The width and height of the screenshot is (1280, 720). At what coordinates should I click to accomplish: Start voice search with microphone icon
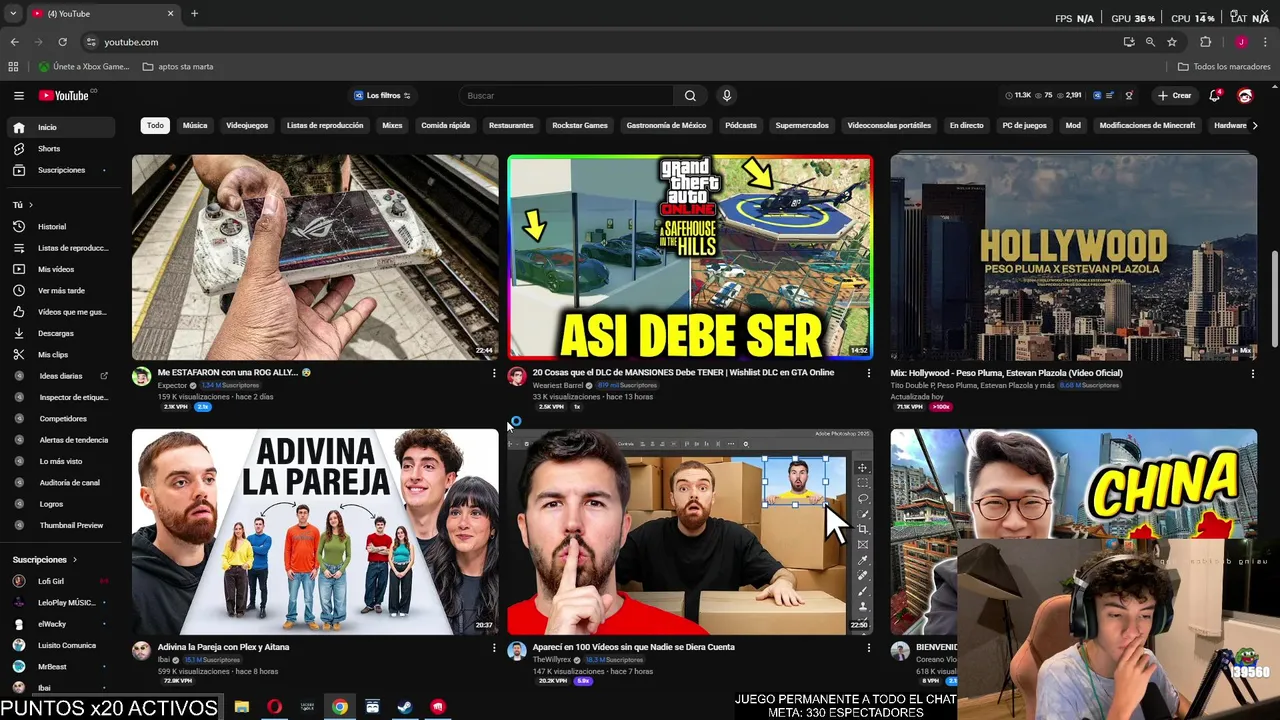pos(727,96)
